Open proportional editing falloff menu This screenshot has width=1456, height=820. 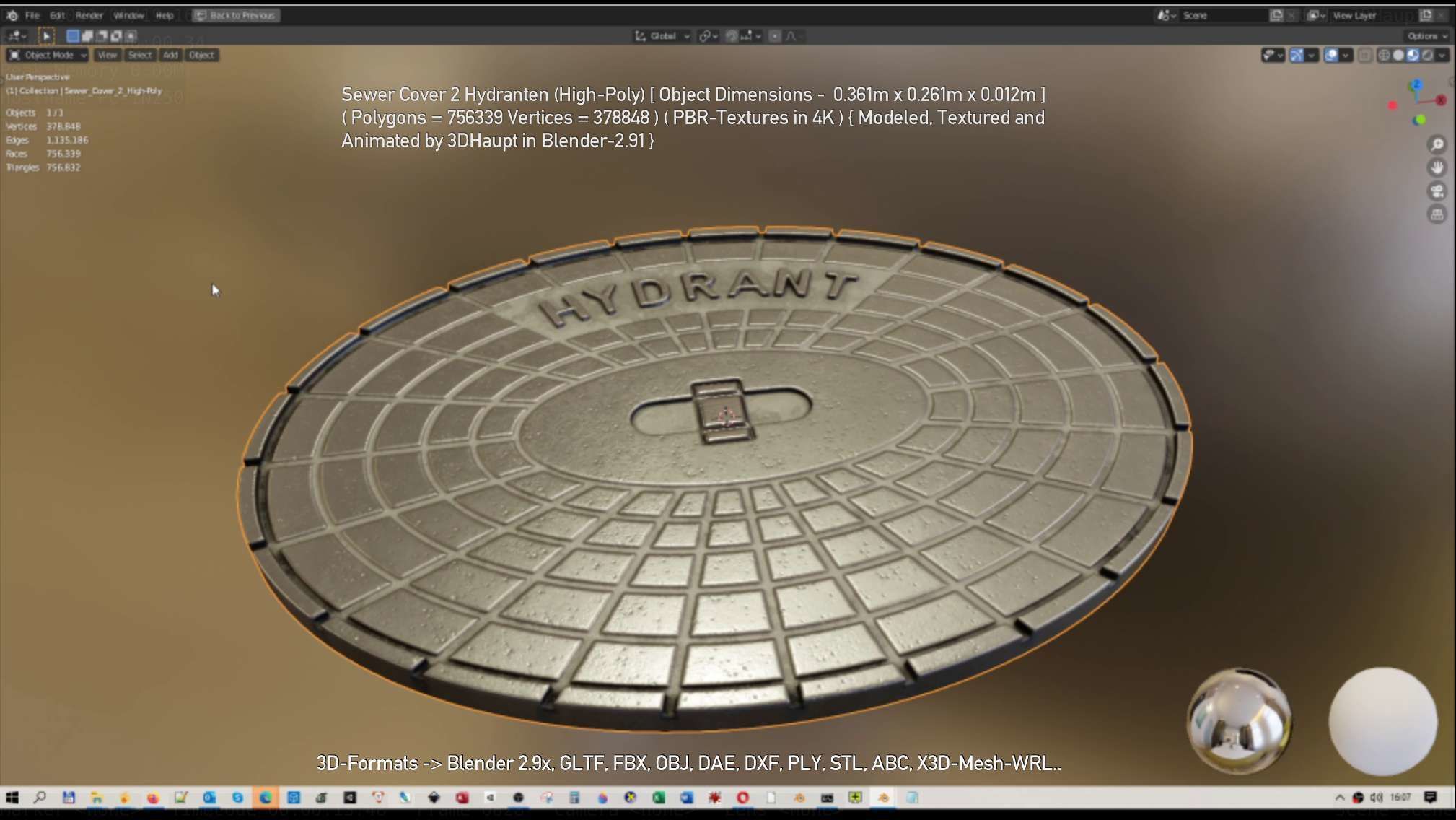coord(793,36)
